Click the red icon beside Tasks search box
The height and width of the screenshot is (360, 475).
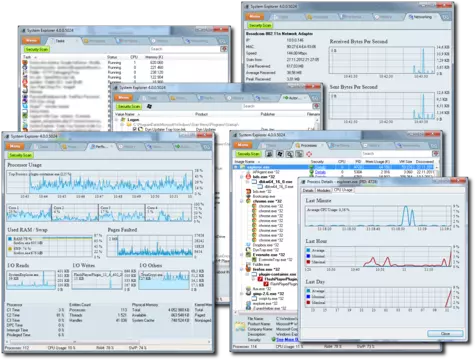tap(224, 49)
